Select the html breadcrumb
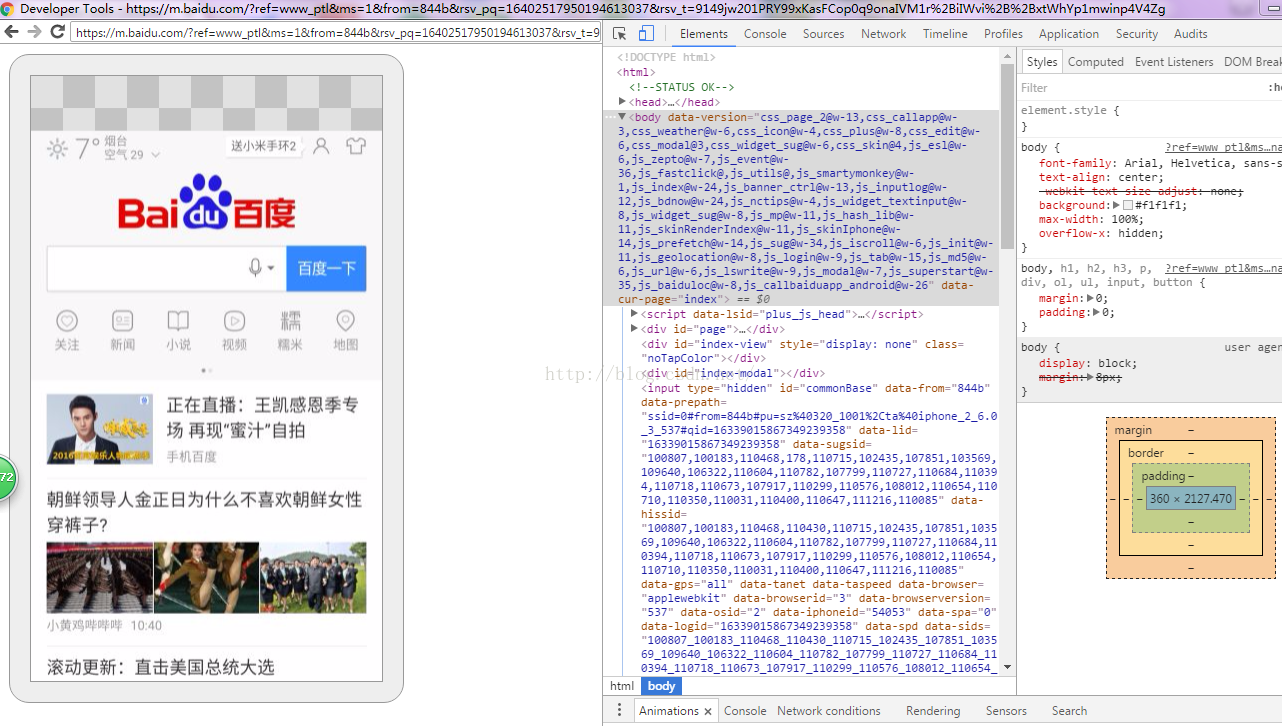1282x726 pixels. point(622,686)
